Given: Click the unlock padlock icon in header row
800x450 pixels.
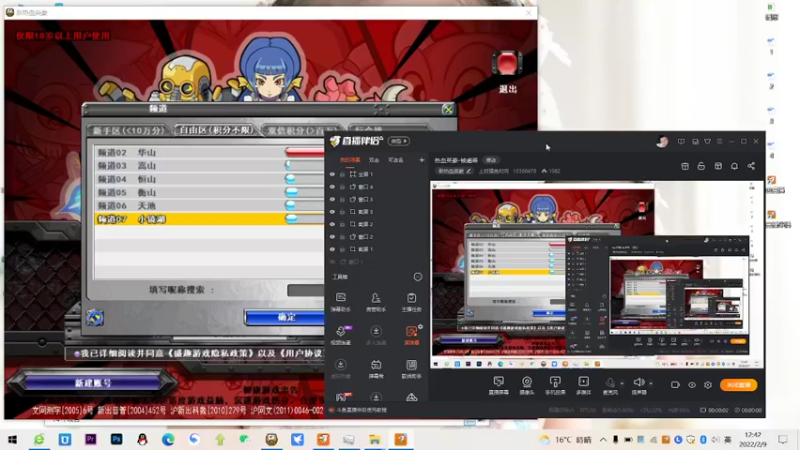Looking at the screenshot, I should pos(701,166).
